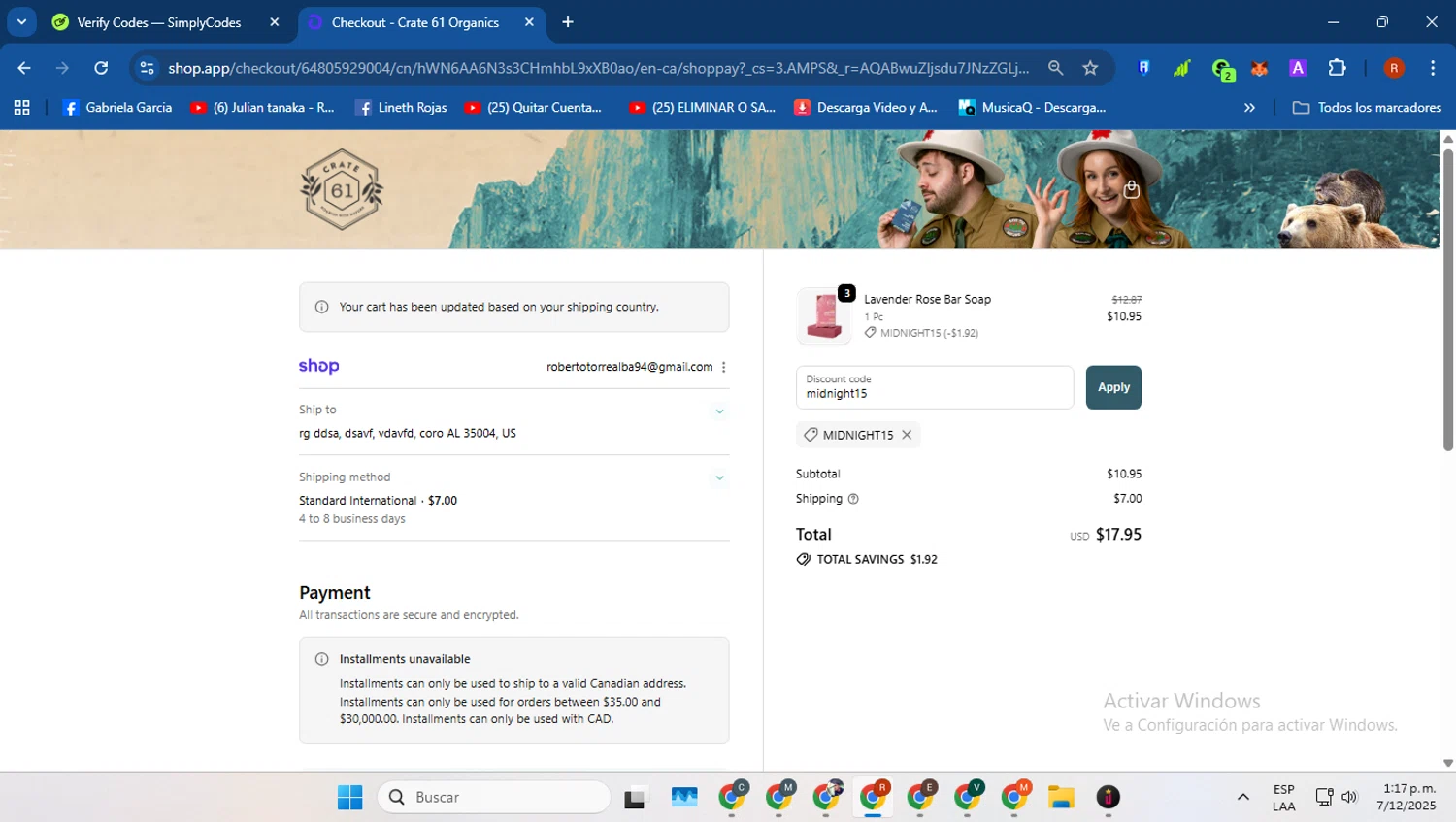The height and width of the screenshot is (822, 1456).
Task: Close the Checkout tab
Action: (529, 22)
